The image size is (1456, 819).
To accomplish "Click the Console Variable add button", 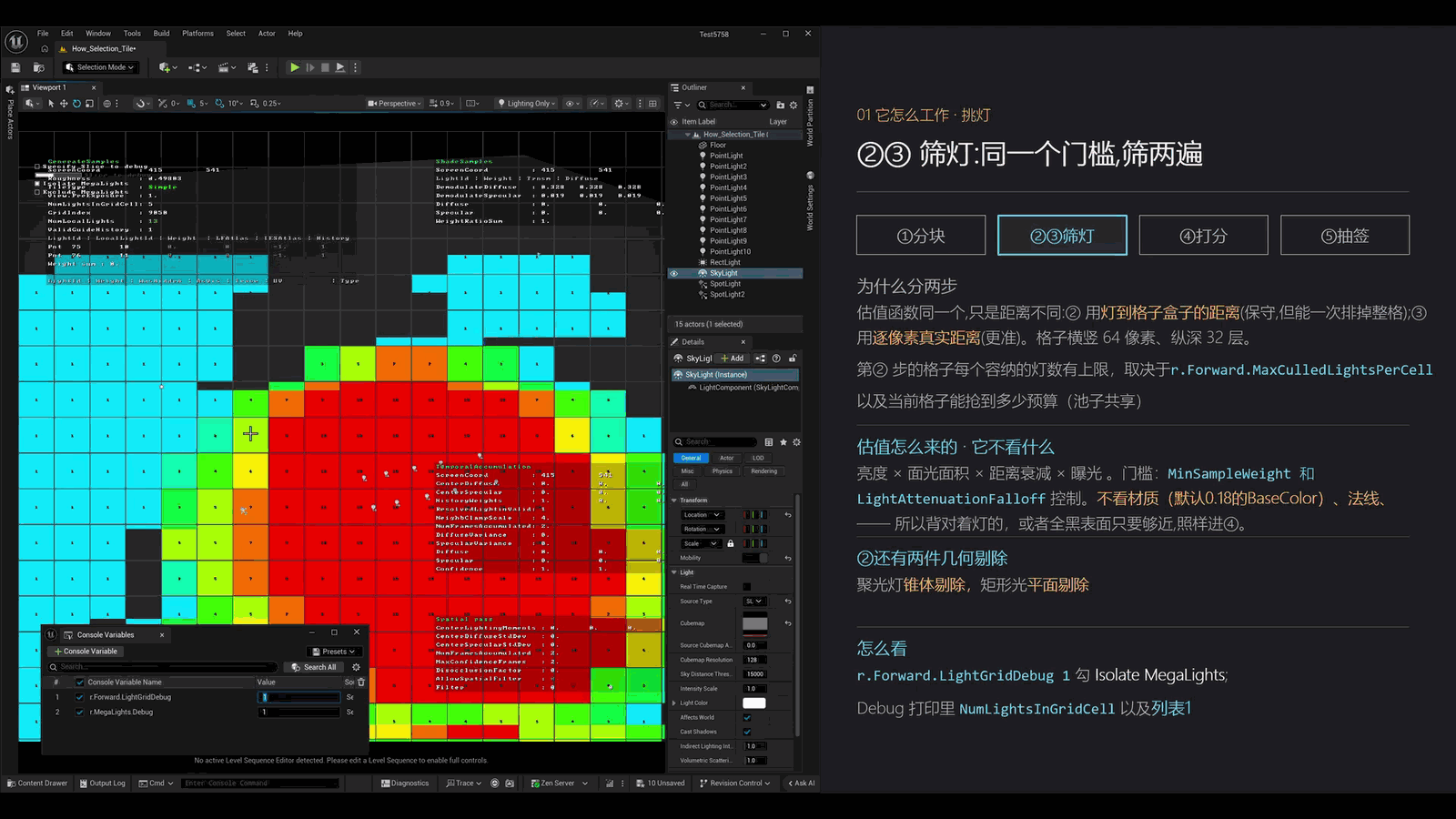I will pyautogui.click(x=86, y=652).
